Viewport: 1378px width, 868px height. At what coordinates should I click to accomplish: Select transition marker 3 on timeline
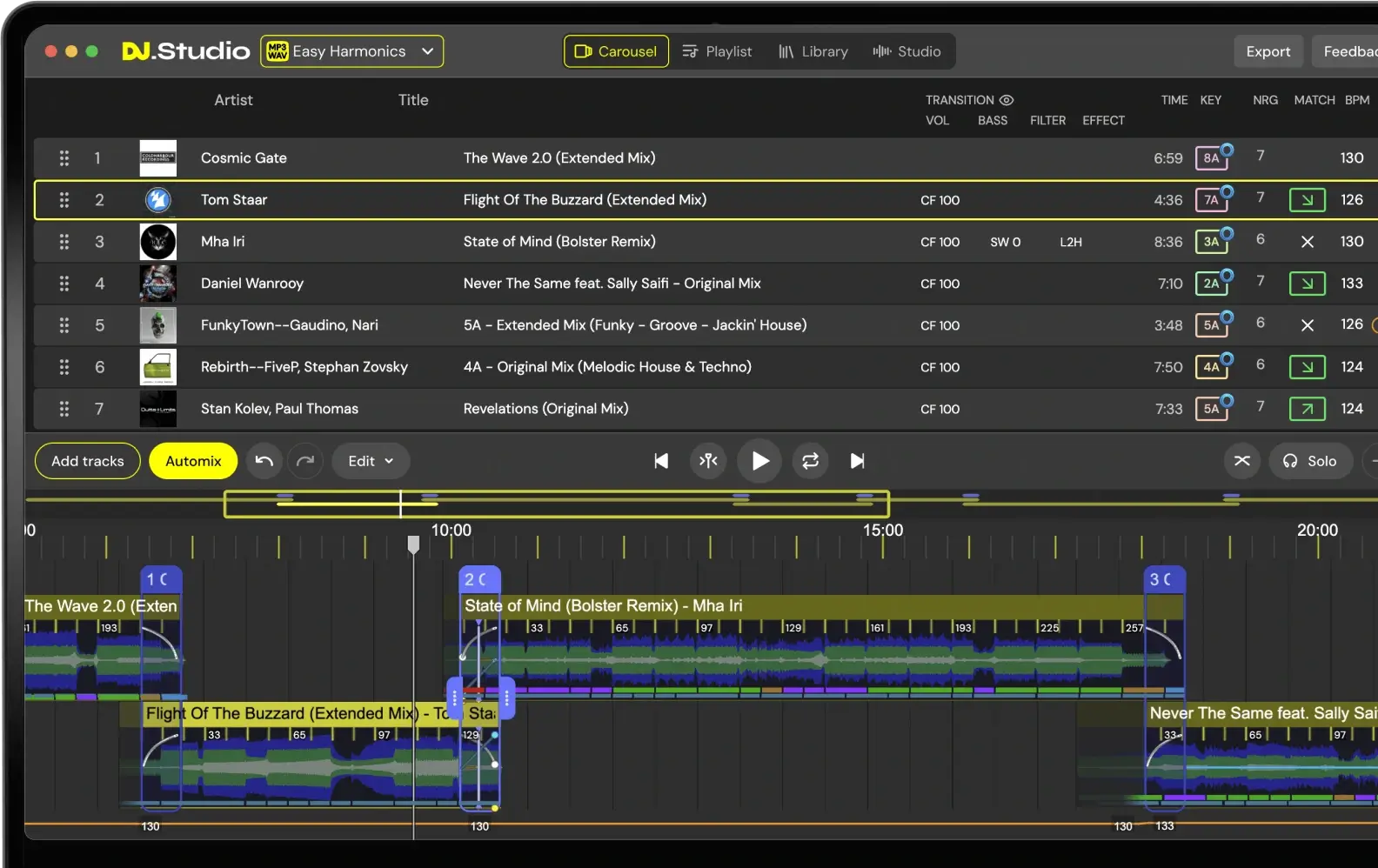click(1165, 579)
